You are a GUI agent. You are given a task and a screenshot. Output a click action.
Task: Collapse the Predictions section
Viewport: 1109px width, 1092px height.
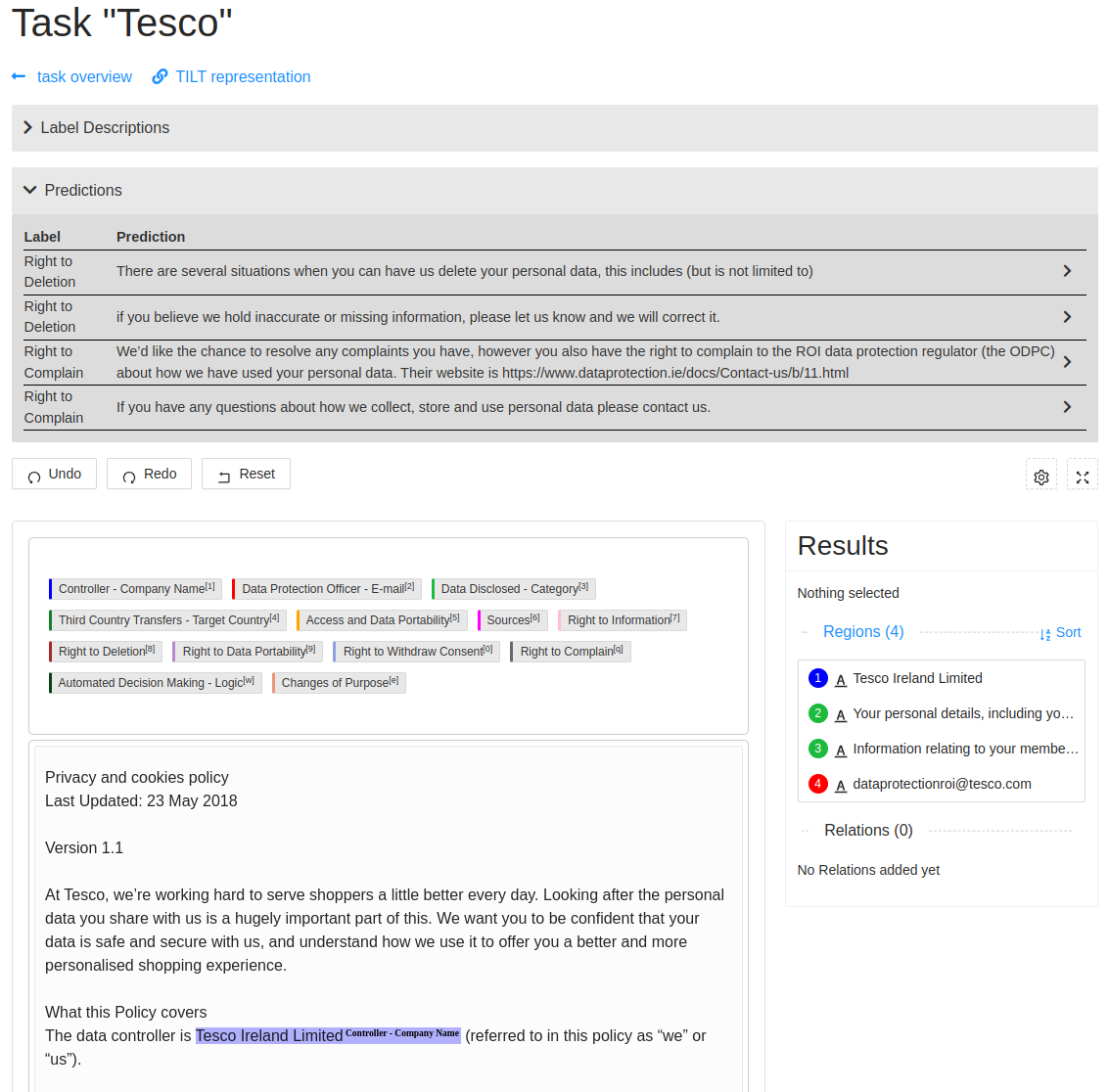pos(554,191)
